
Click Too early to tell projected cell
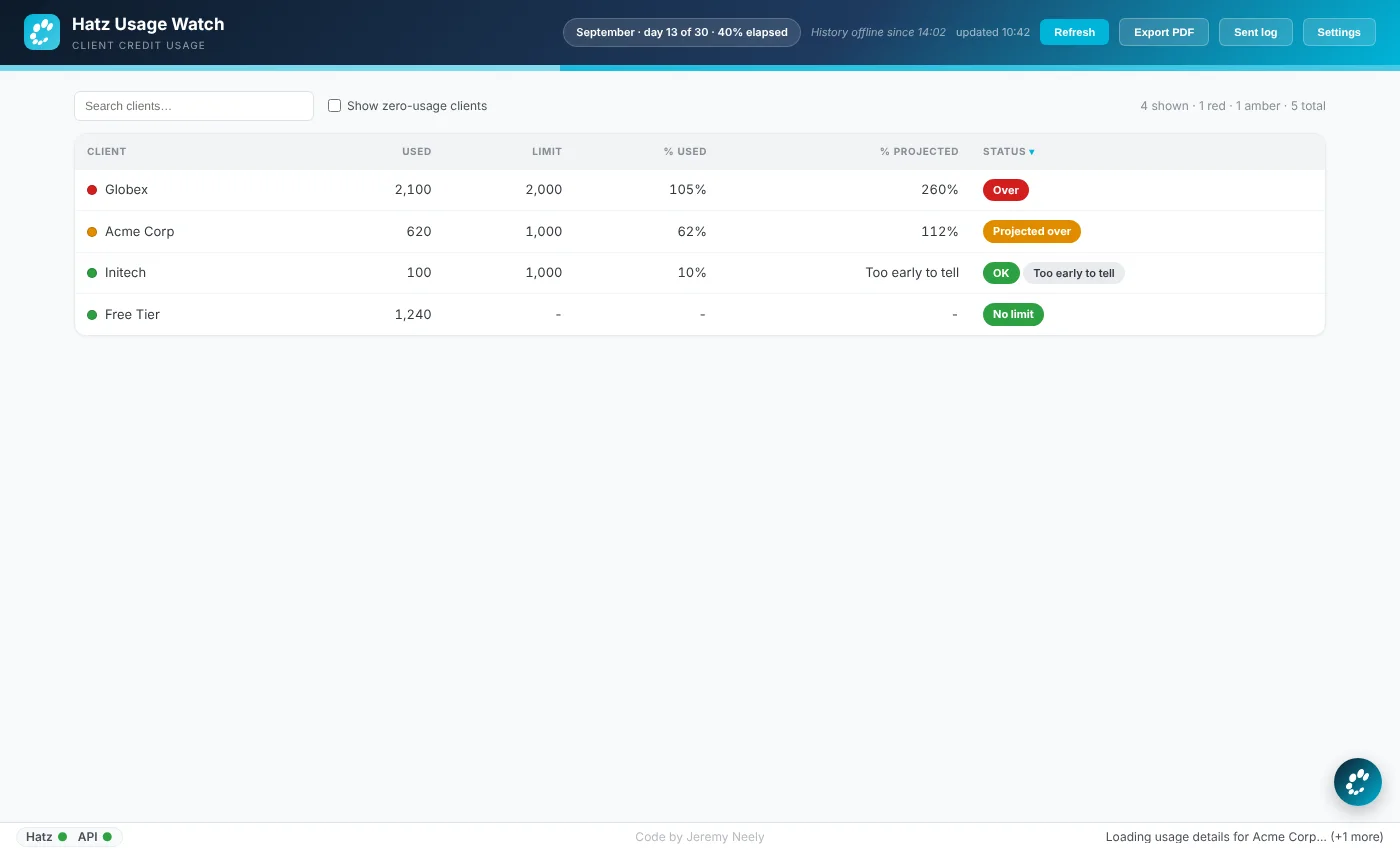(x=912, y=273)
